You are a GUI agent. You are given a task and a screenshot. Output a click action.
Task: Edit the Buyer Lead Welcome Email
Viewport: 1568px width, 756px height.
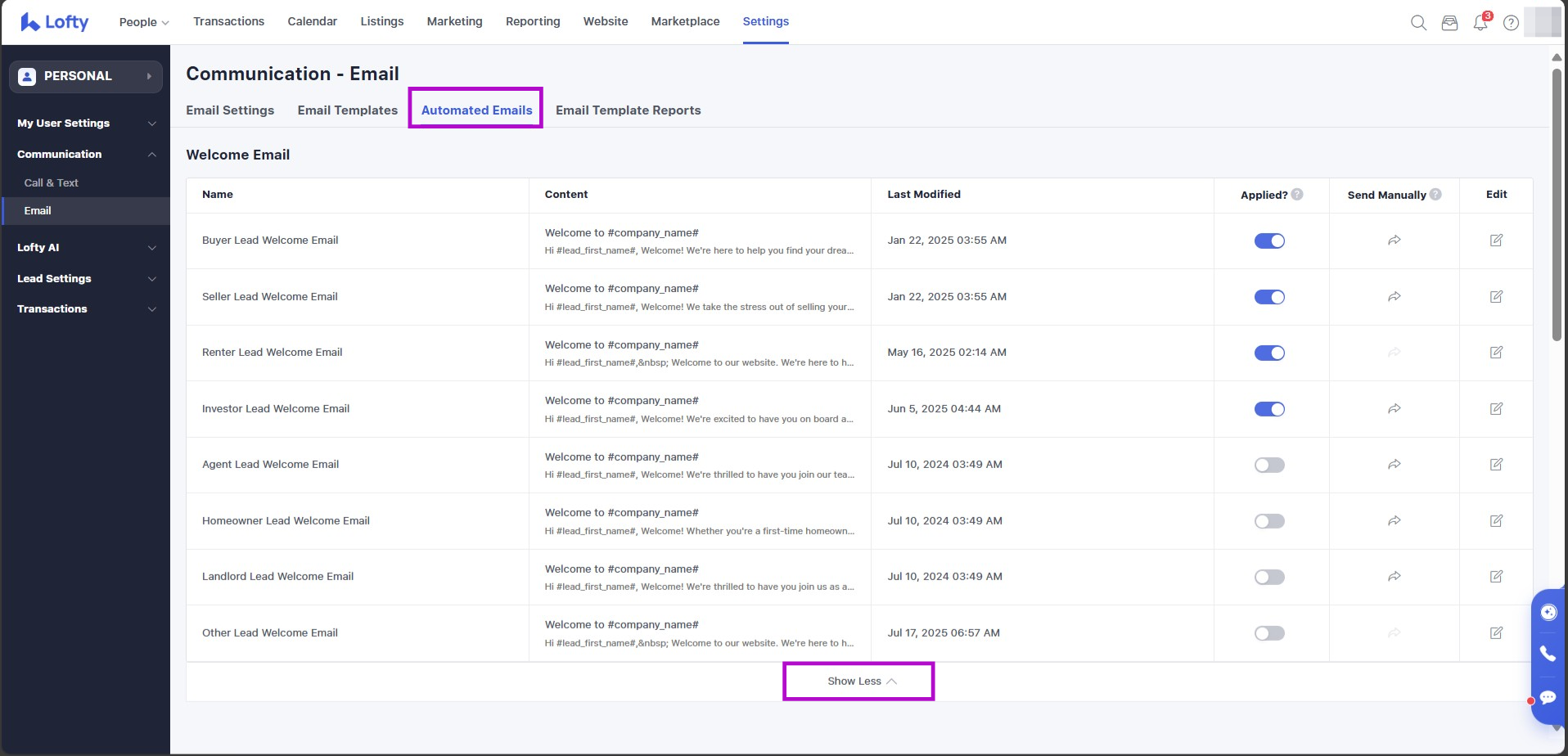pyautogui.click(x=1496, y=241)
